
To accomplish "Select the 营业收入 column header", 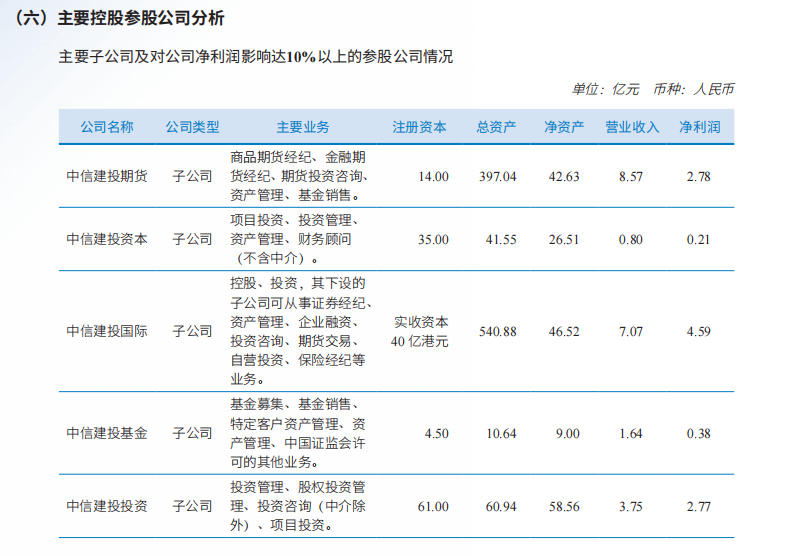I will pos(632,127).
